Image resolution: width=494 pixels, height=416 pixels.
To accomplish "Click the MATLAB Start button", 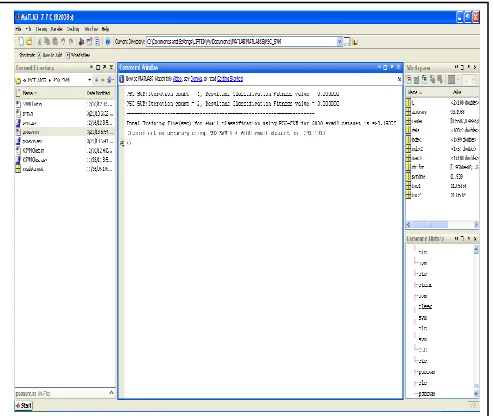I will [24, 405].
